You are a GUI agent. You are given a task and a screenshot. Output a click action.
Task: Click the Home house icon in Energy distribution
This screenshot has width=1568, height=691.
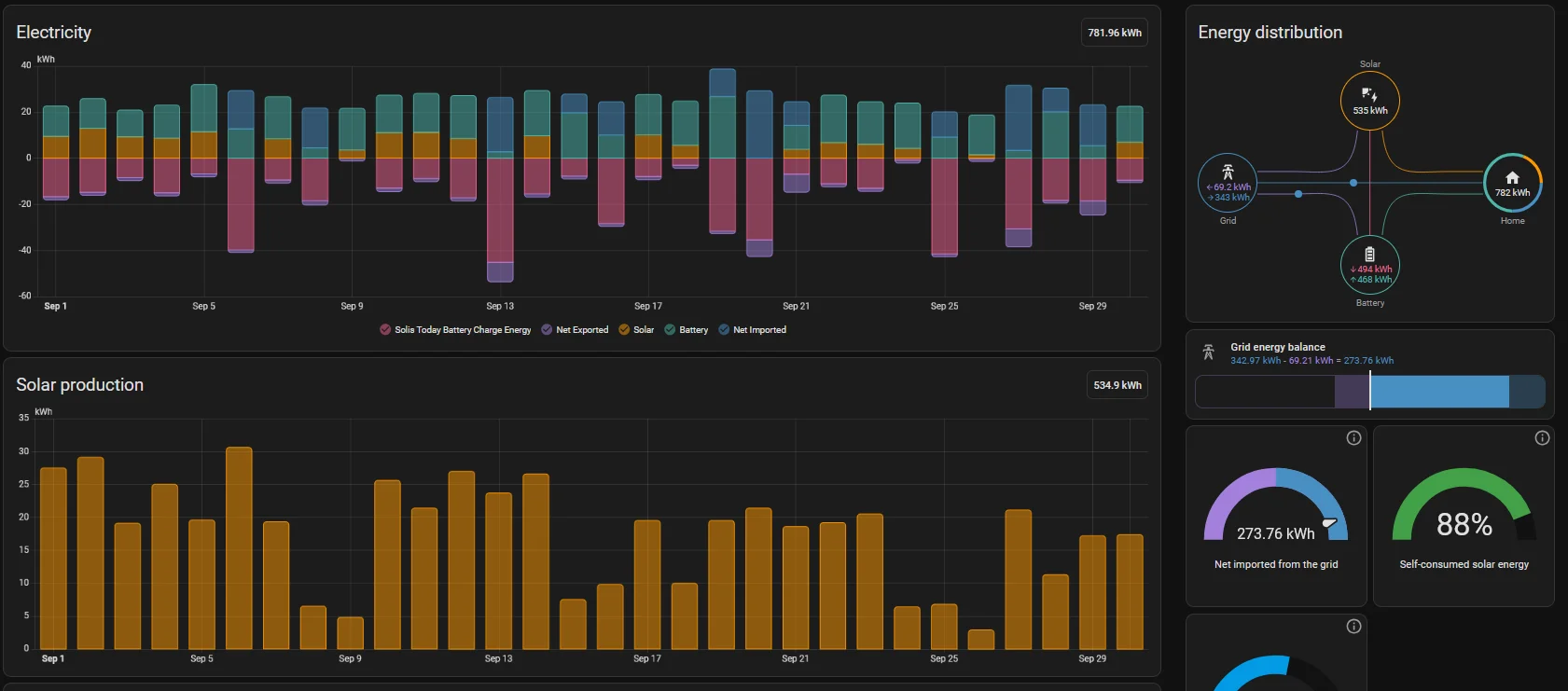(1512, 177)
